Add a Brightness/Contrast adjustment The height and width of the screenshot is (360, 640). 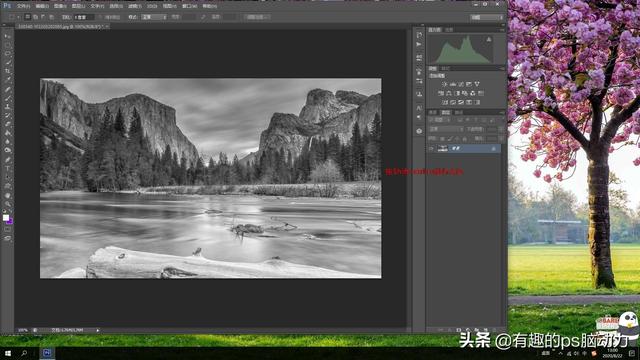[444, 84]
